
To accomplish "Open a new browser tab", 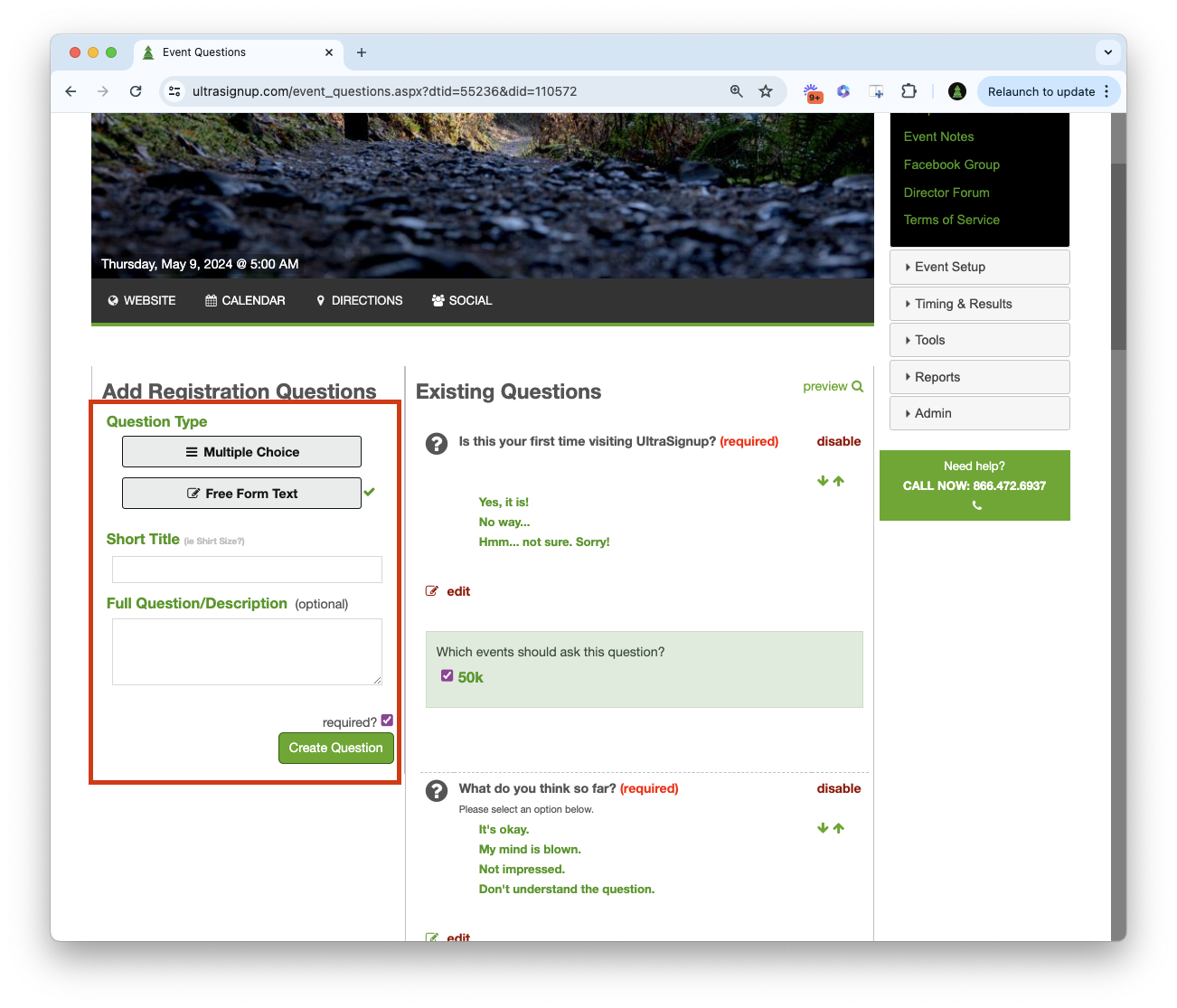I will tap(362, 52).
